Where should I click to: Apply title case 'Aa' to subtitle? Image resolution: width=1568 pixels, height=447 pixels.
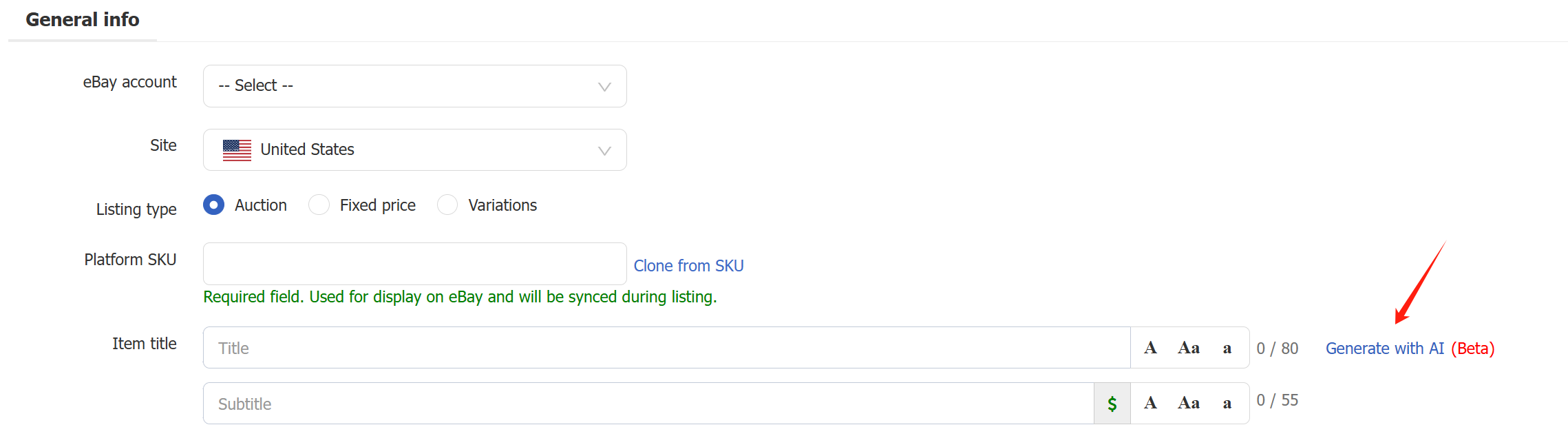[1189, 403]
